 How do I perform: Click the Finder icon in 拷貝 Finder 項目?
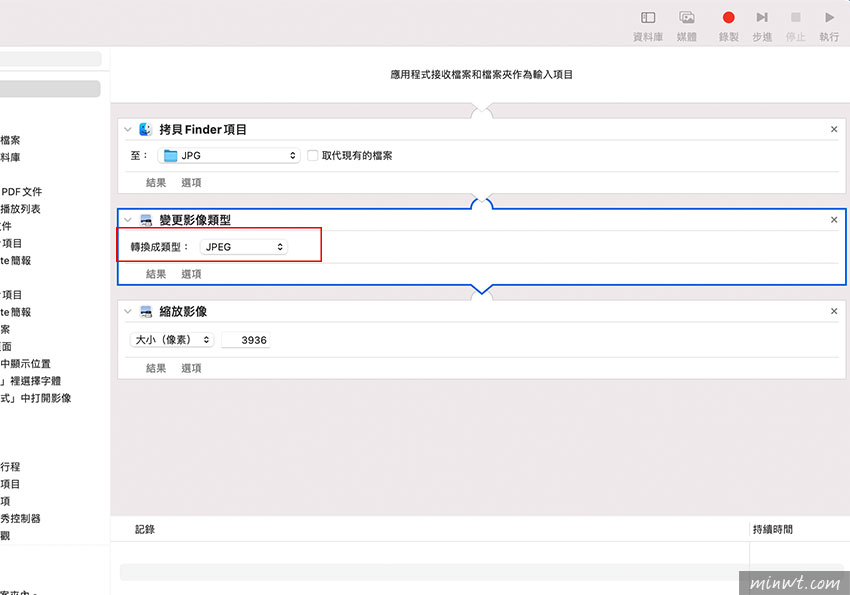coord(145,130)
